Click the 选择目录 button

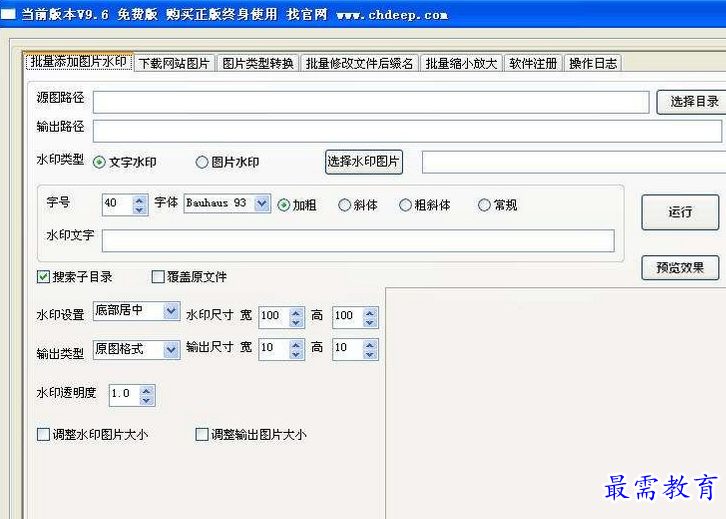(x=693, y=102)
